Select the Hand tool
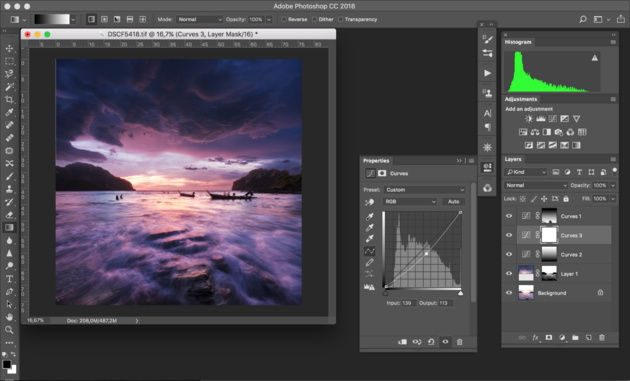 9,317
